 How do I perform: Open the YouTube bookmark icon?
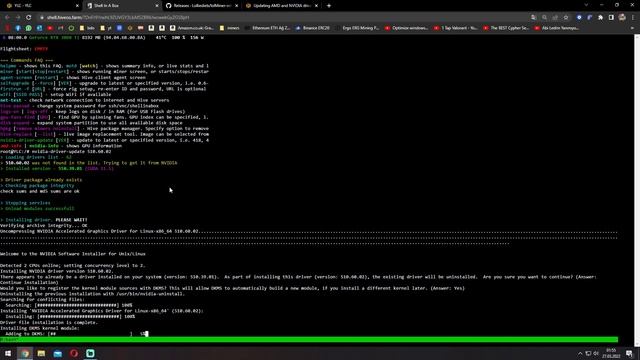click(x=50, y=28)
